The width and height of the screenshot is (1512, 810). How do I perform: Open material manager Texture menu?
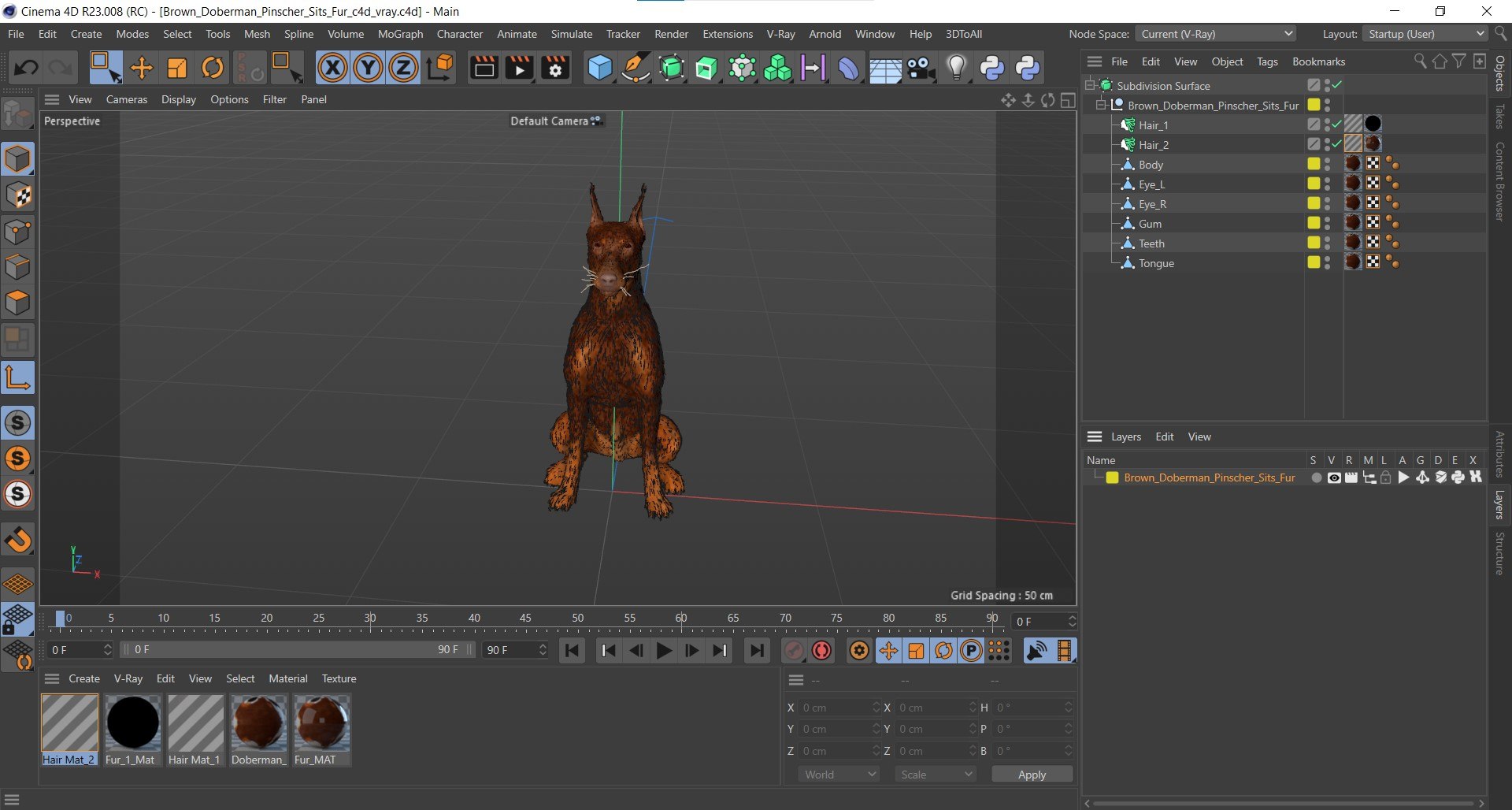pyautogui.click(x=339, y=678)
